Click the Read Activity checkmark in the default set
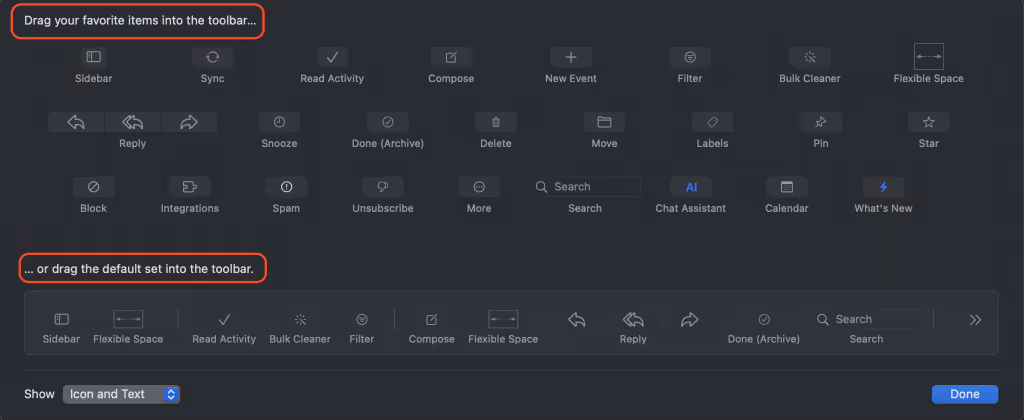Viewport: 1024px width, 420px height. click(224, 319)
